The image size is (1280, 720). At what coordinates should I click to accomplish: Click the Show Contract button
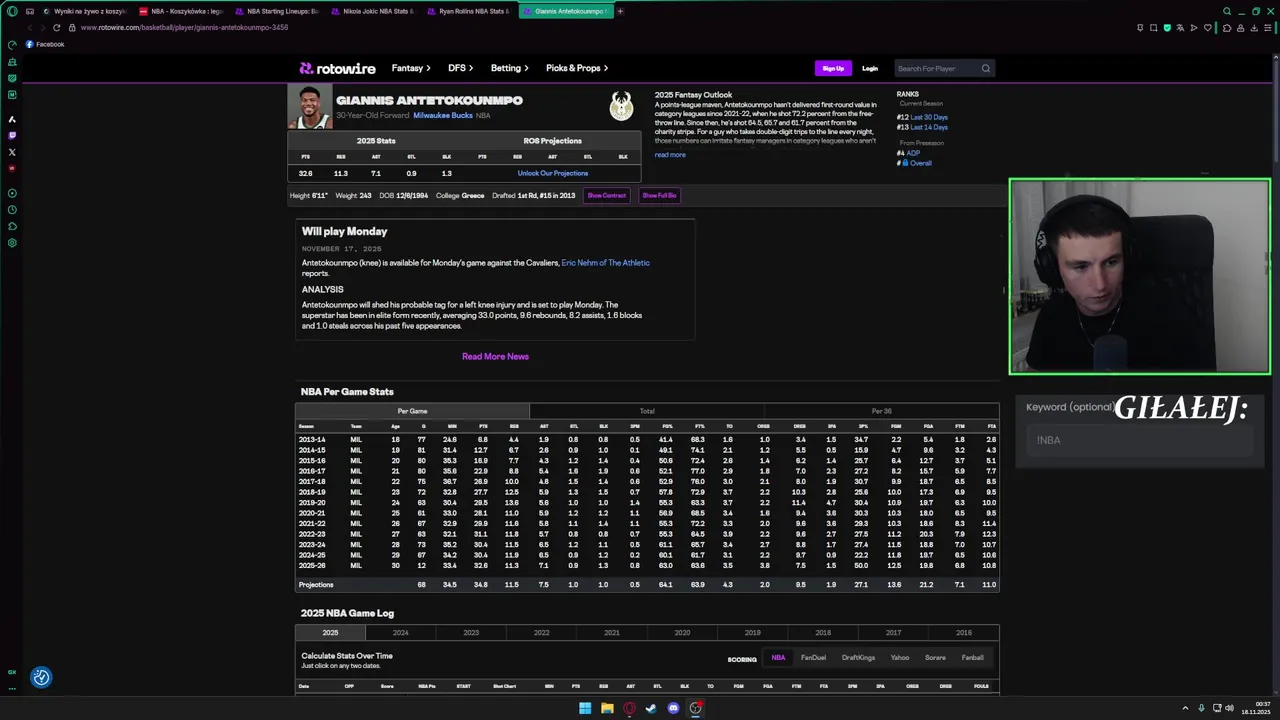[x=607, y=195]
